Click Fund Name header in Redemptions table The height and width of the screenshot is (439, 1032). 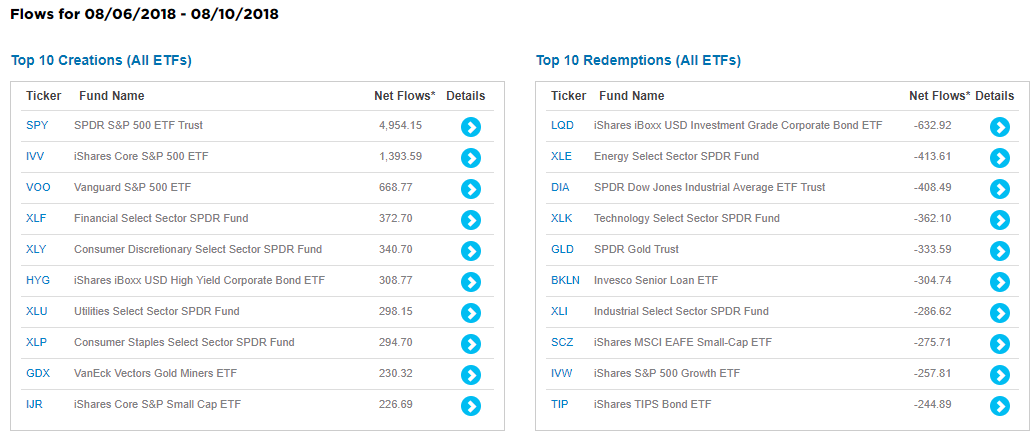point(632,96)
